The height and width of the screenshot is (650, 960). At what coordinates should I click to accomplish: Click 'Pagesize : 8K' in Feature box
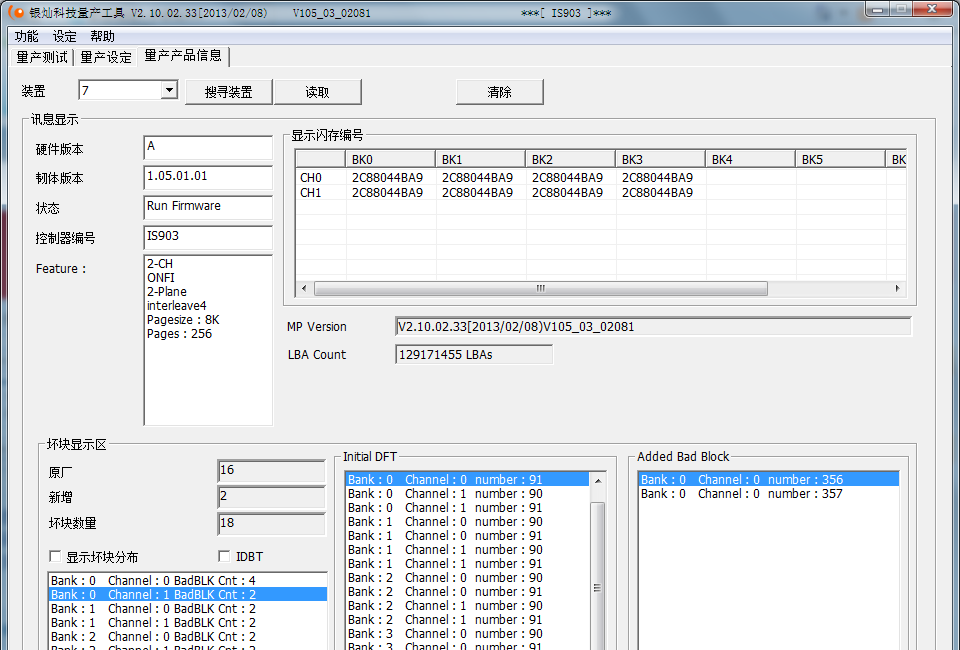[183, 320]
